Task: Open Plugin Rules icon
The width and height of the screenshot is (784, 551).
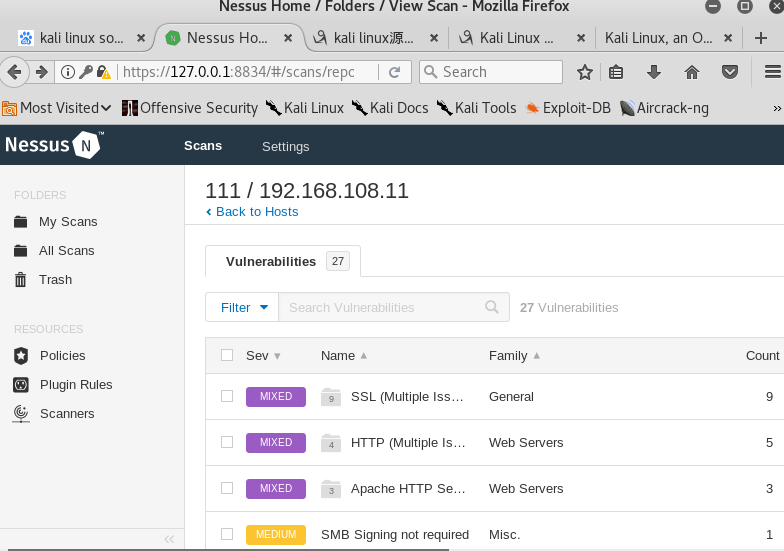Action: point(20,384)
